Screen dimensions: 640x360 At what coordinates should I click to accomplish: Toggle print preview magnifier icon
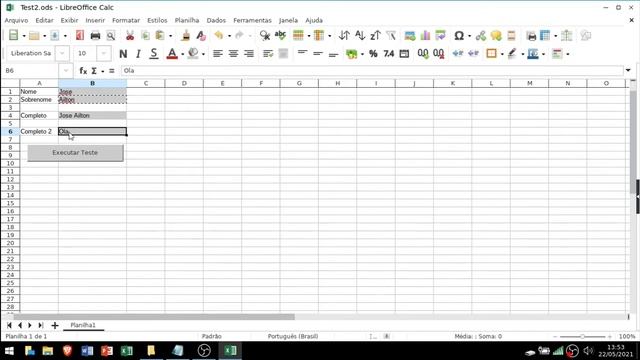pyautogui.click(x=111, y=36)
